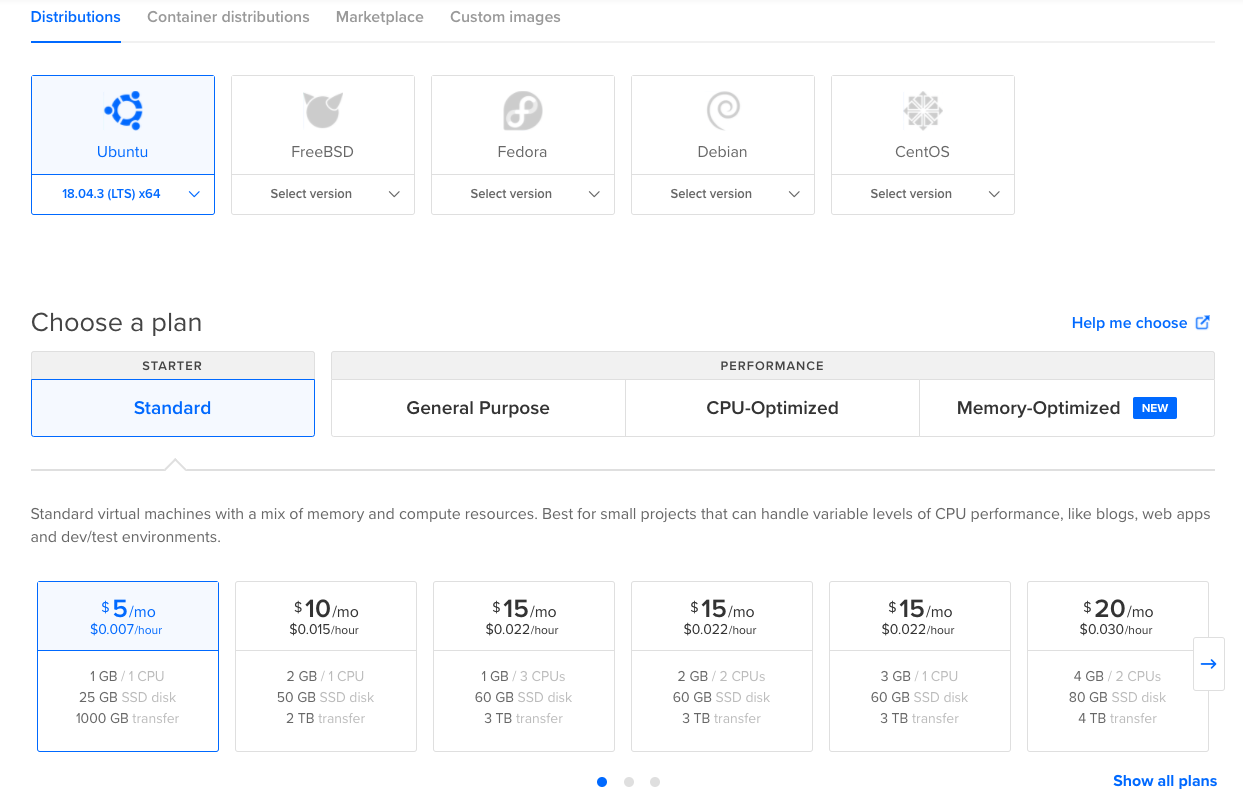The image size is (1243, 801).
Task: Select the $15/mo 1 GB / 3 CPUs plan
Action: (524, 666)
